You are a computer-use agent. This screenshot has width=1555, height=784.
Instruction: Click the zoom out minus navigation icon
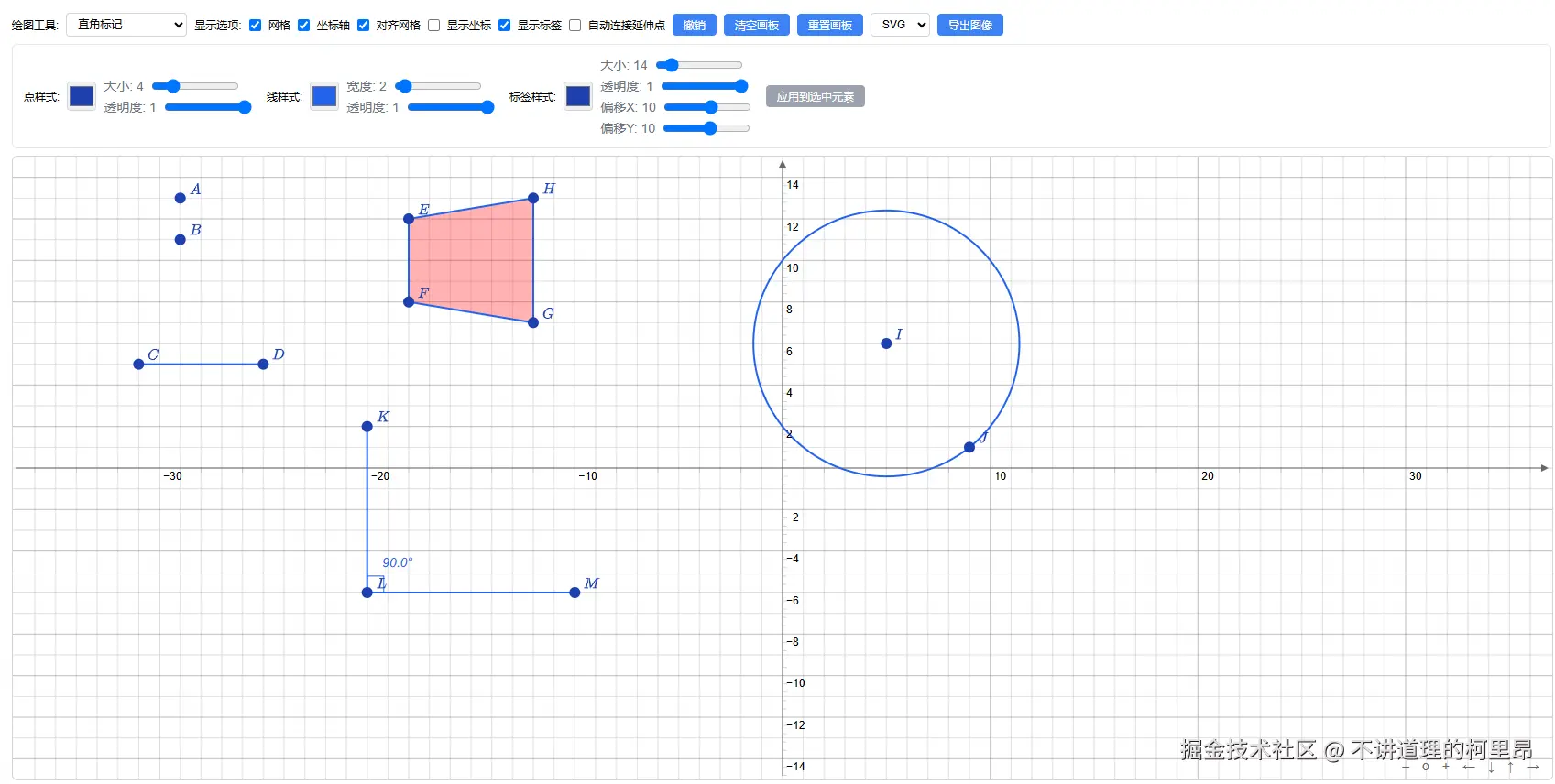pyautogui.click(x=1406, y=767)
